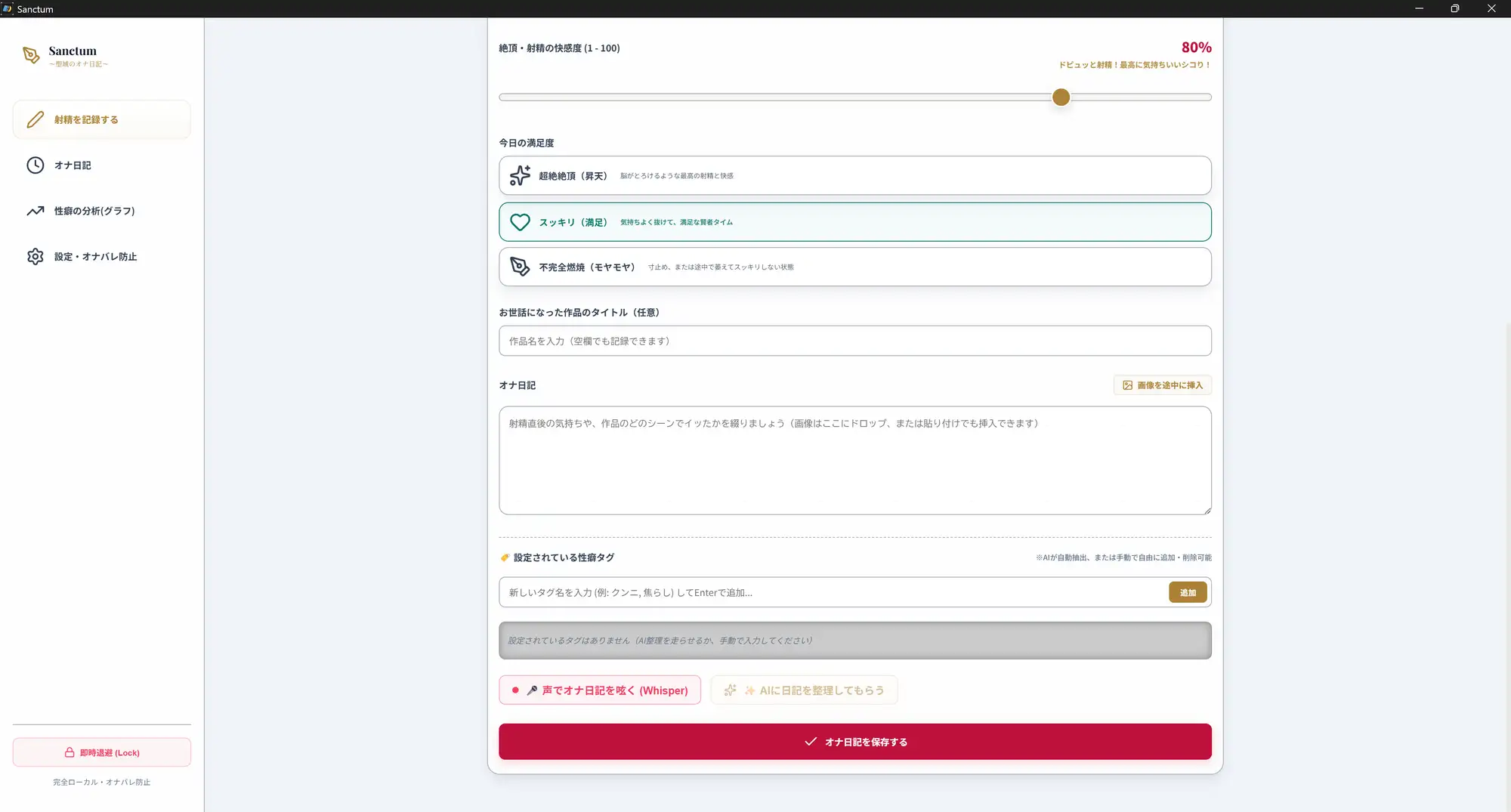Select the 超絶絶頂（昇天） satisfaction option
Viewport: 1511px width, 812px height.
pos(855,175)
